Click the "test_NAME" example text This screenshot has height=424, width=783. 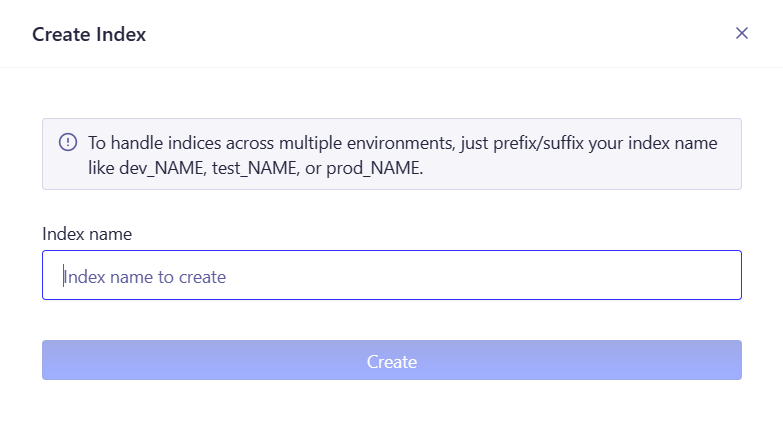255,168
